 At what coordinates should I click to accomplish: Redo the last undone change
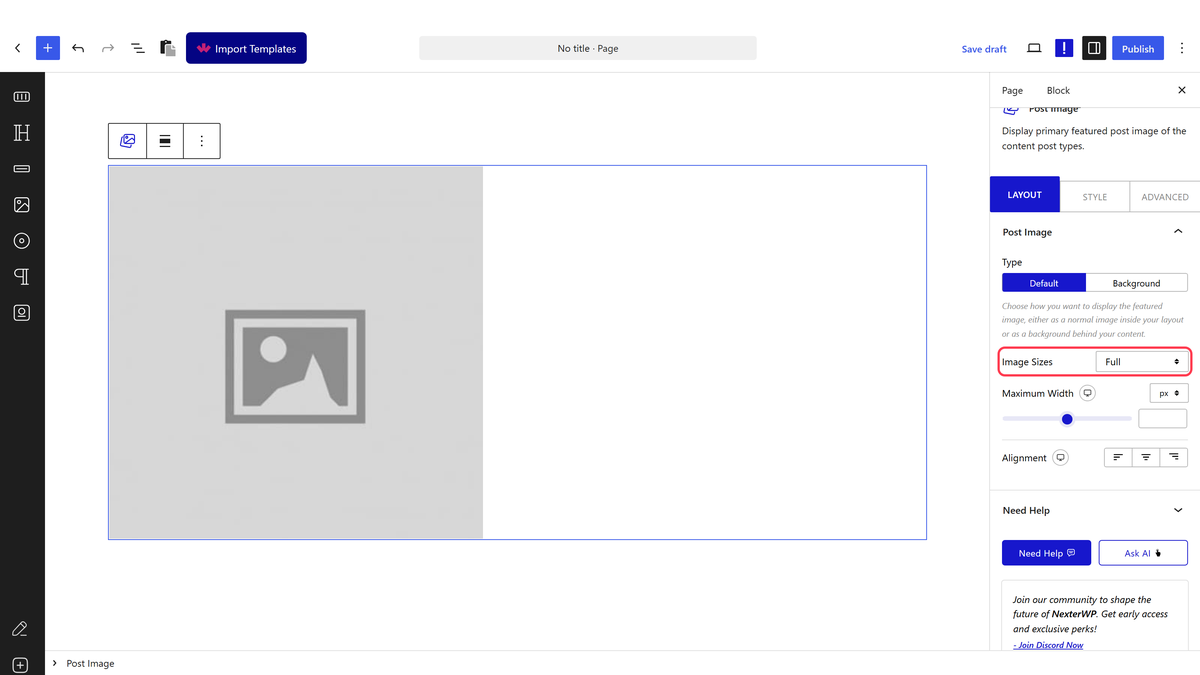pos(108,48)
